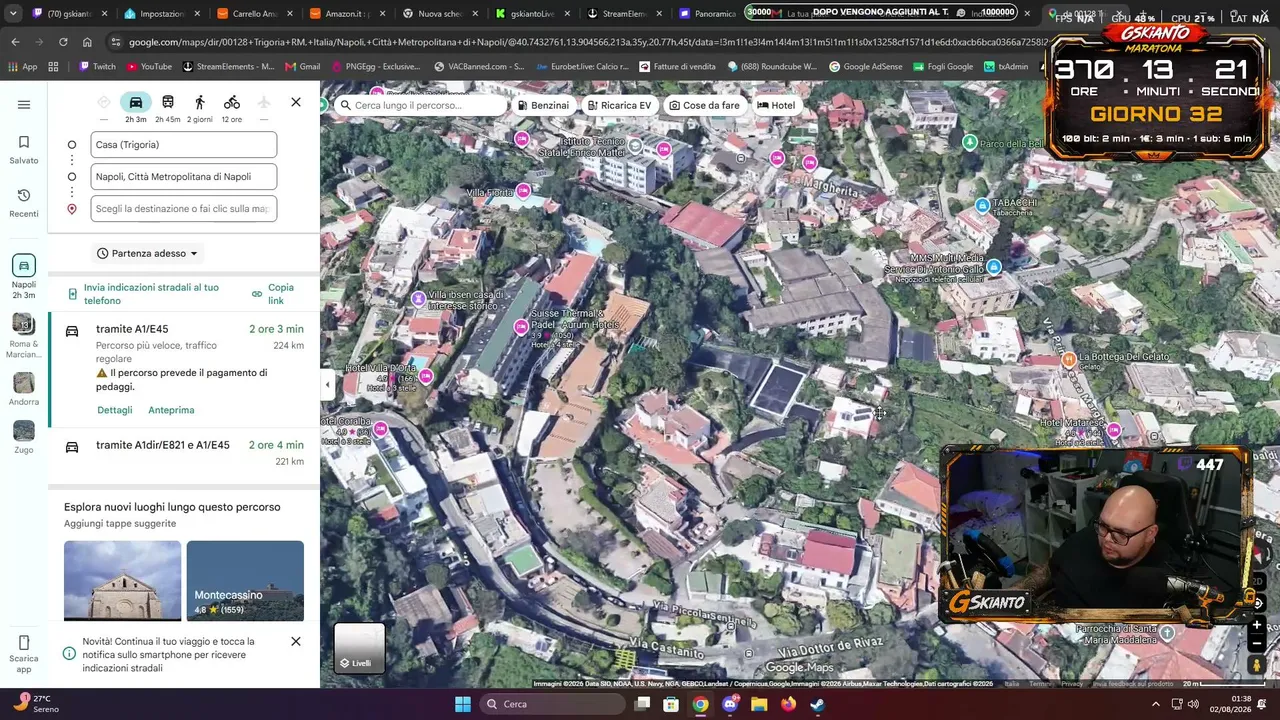
Task: Open Chrome home page button
Action: (x=87, y=42)
